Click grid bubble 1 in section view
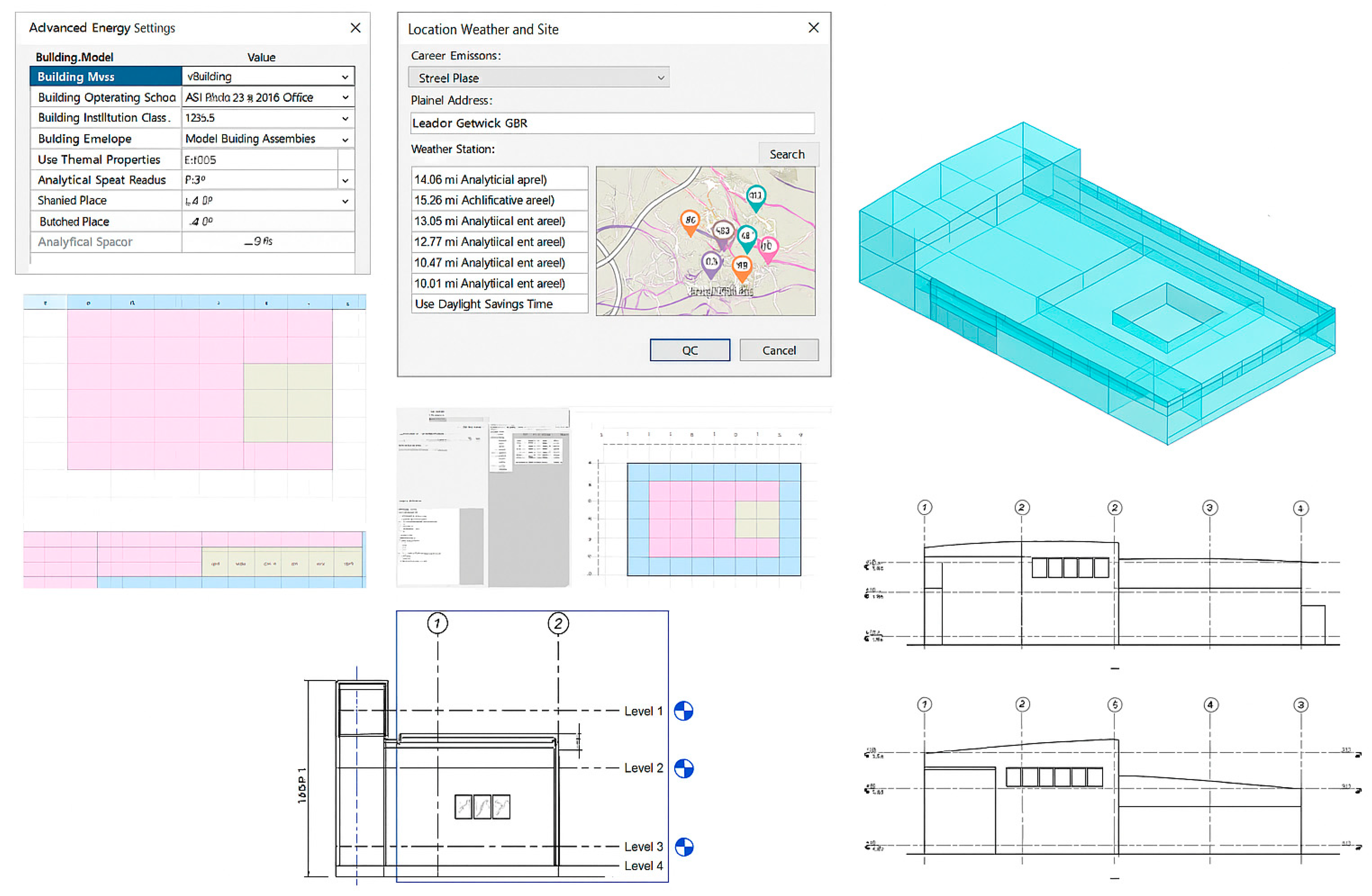 point(438,623)
